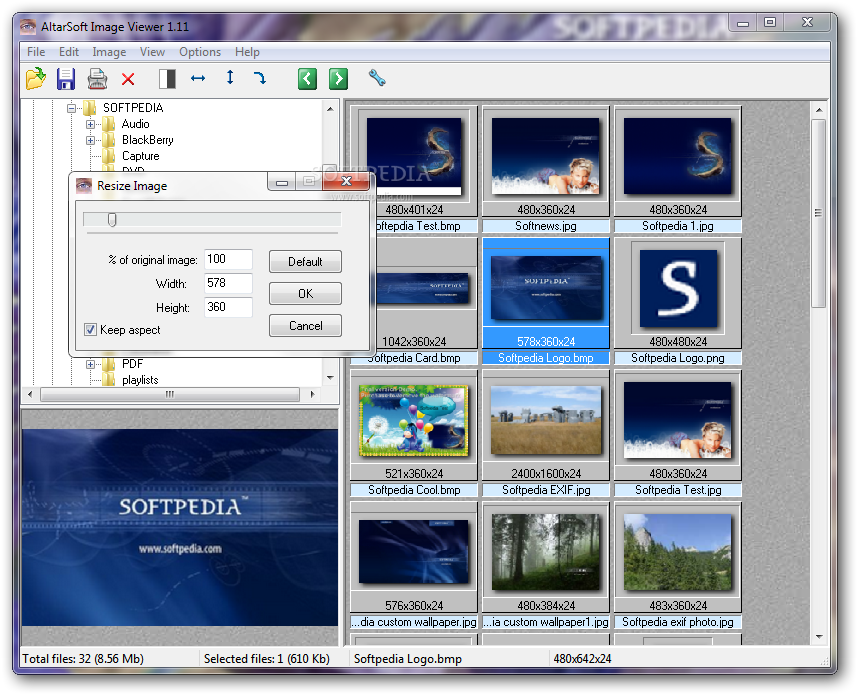Select the 576x360x24 custom wallpaper thumbnail
The image size is (858, 695).
(414, 557)
